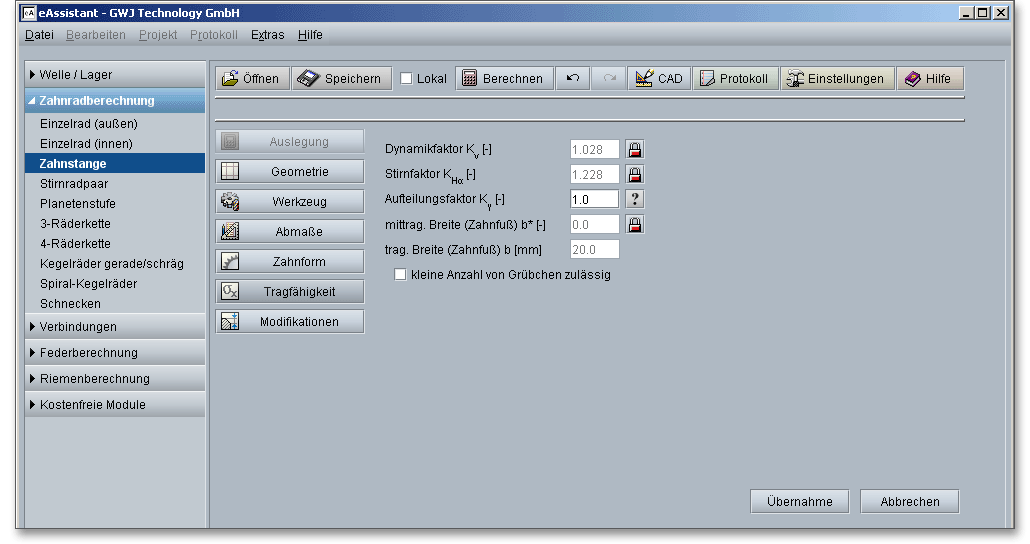Open the Protokoll report toolbar button
1030x544 pixels.
tap(735, 78)
